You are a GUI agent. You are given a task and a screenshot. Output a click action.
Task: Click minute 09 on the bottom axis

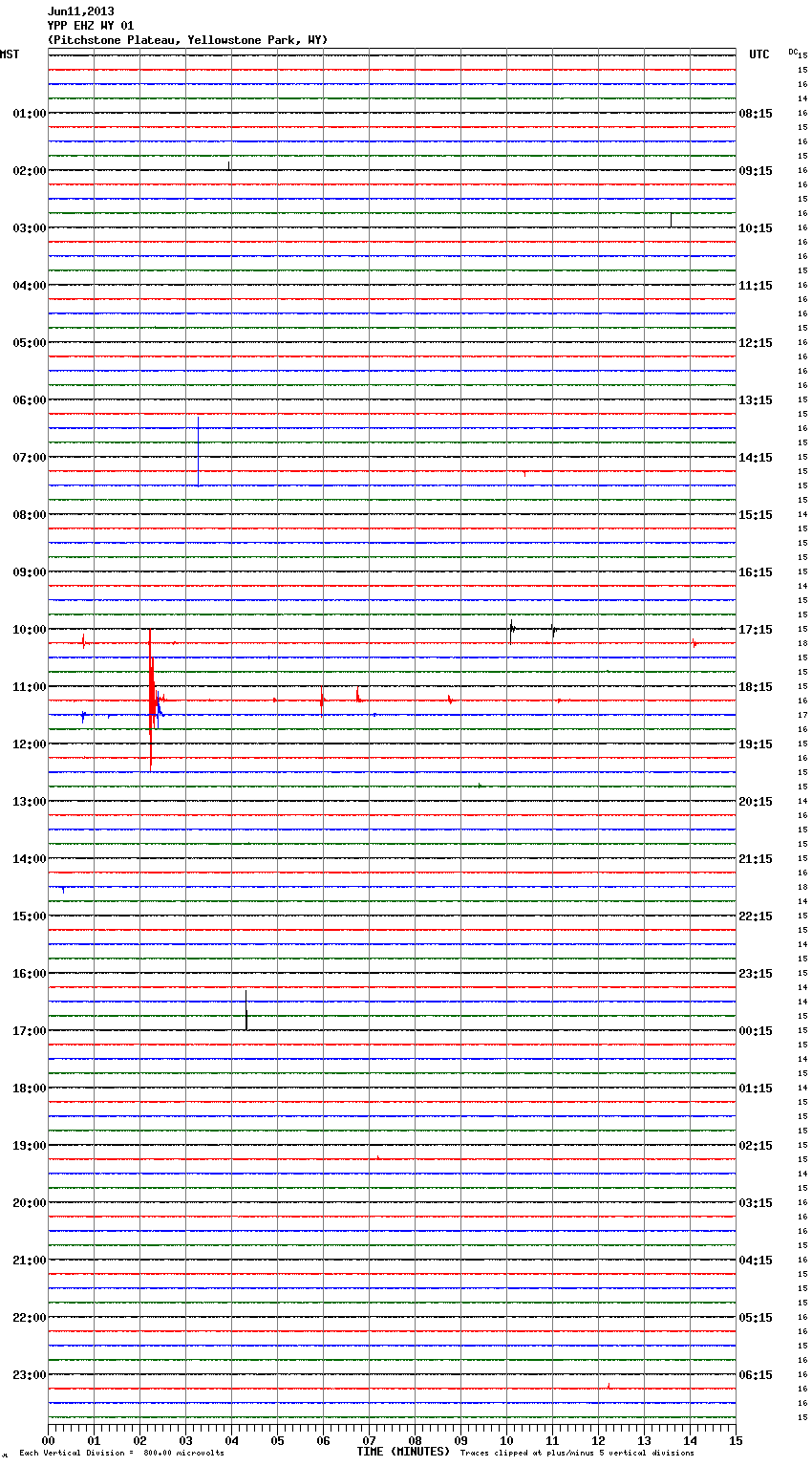[x=460, y=1440]
